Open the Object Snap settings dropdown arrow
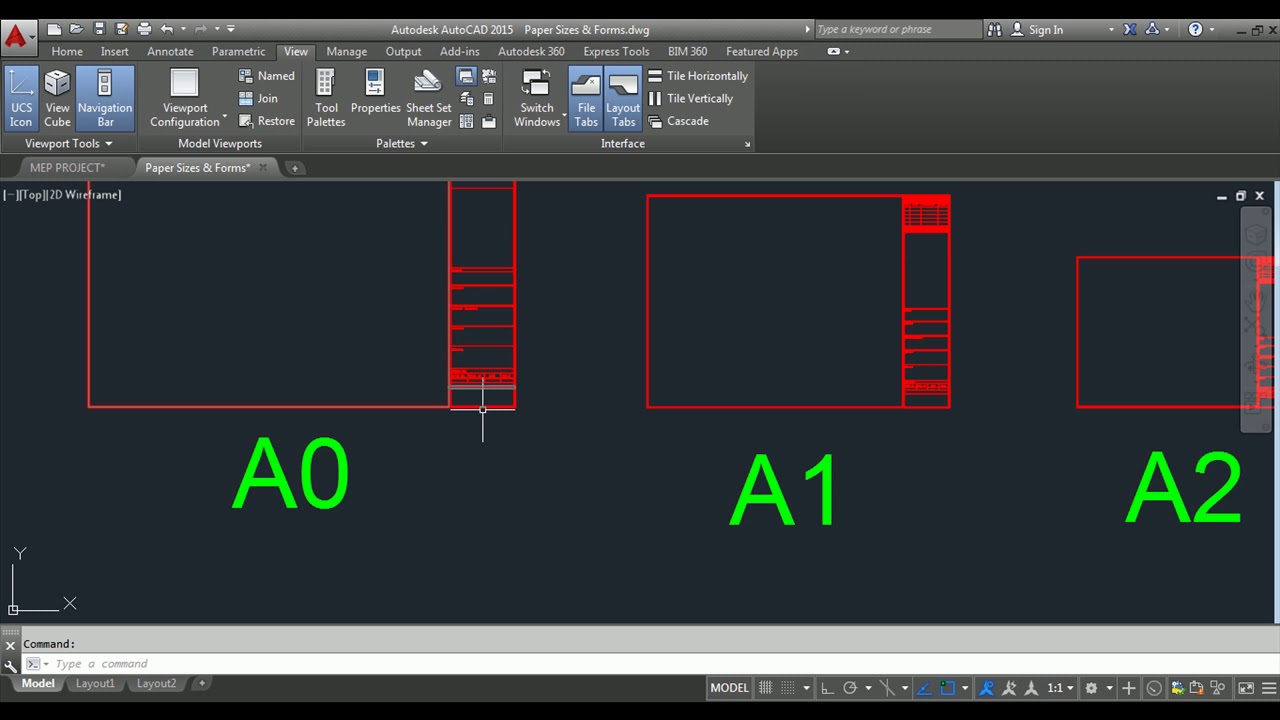 [964, 688]
